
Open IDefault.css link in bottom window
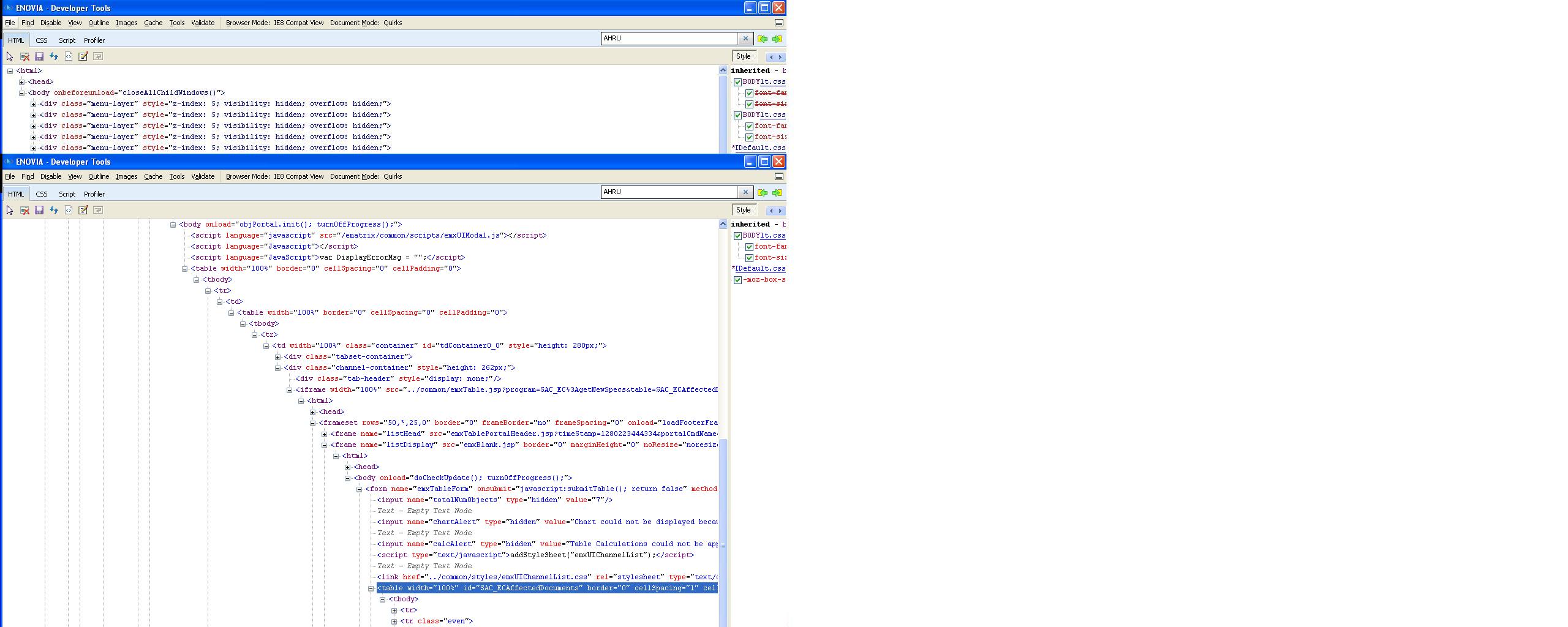click(x=760, y=268)
